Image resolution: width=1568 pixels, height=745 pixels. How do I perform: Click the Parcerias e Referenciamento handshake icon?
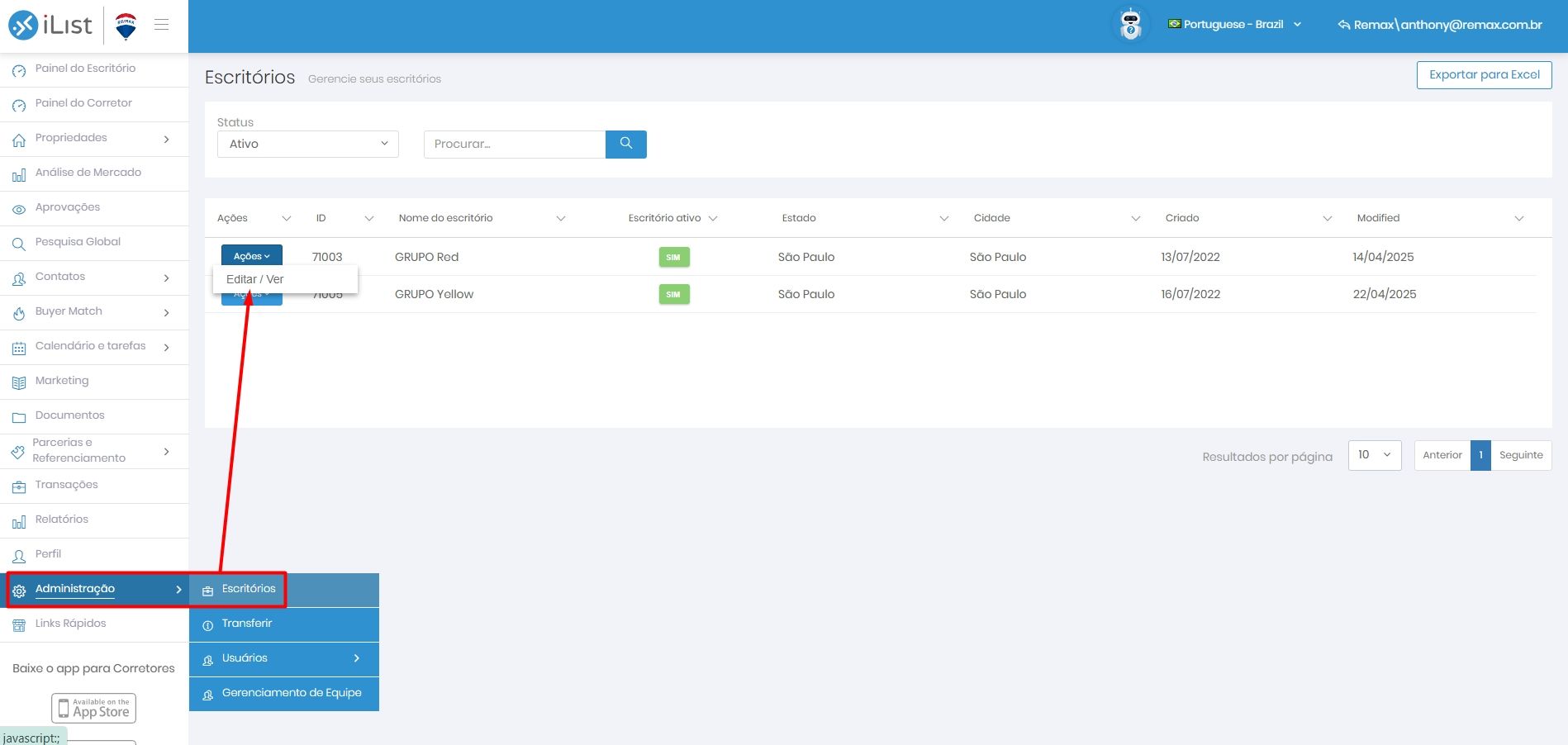click(18, 452)
